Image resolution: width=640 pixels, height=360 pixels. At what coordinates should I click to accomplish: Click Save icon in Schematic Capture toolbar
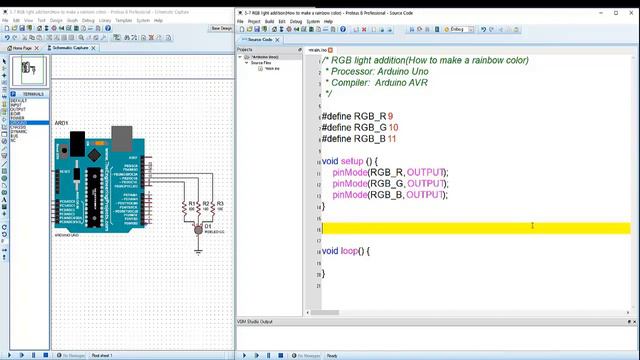click(x=22, y=28)
